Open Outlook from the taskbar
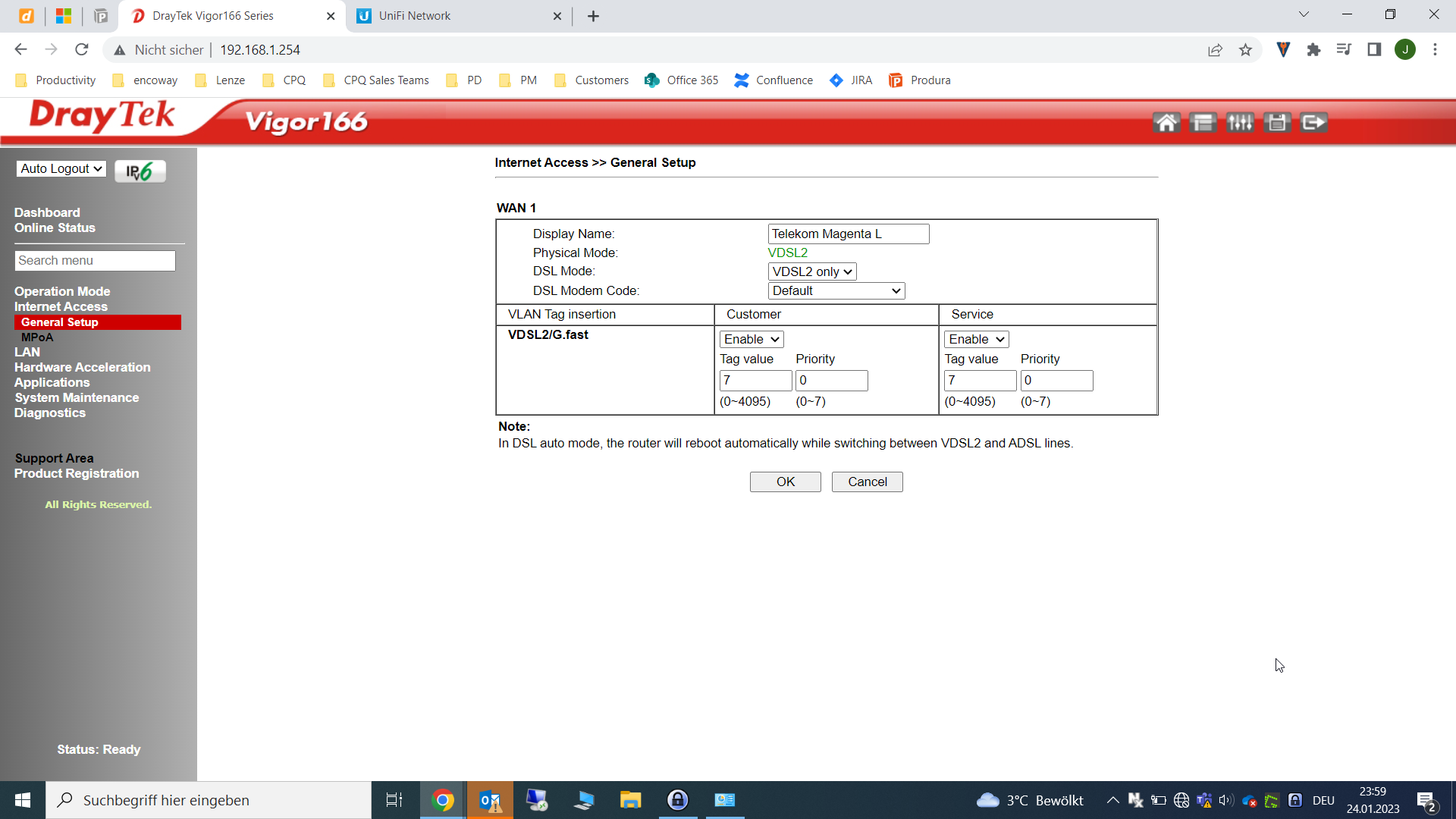The width and height of the screenshot is (1456, 819). (x=490, y=800)
